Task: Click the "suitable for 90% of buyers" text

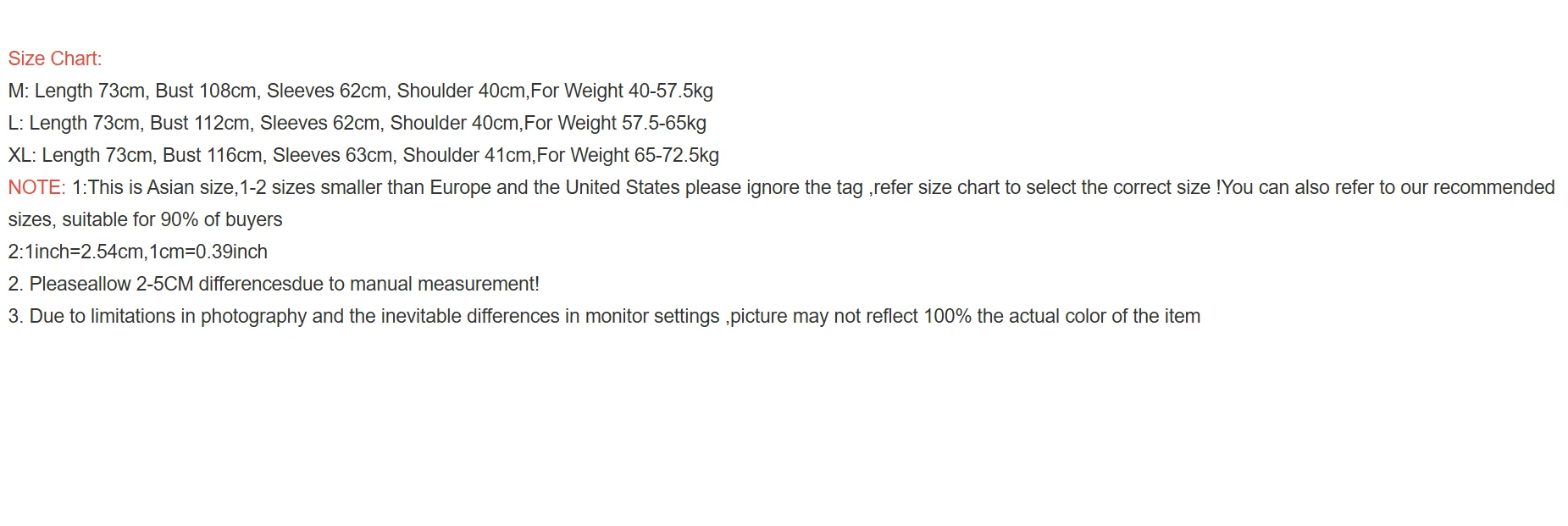Action: pyautogui.click(x=172, y=219)
